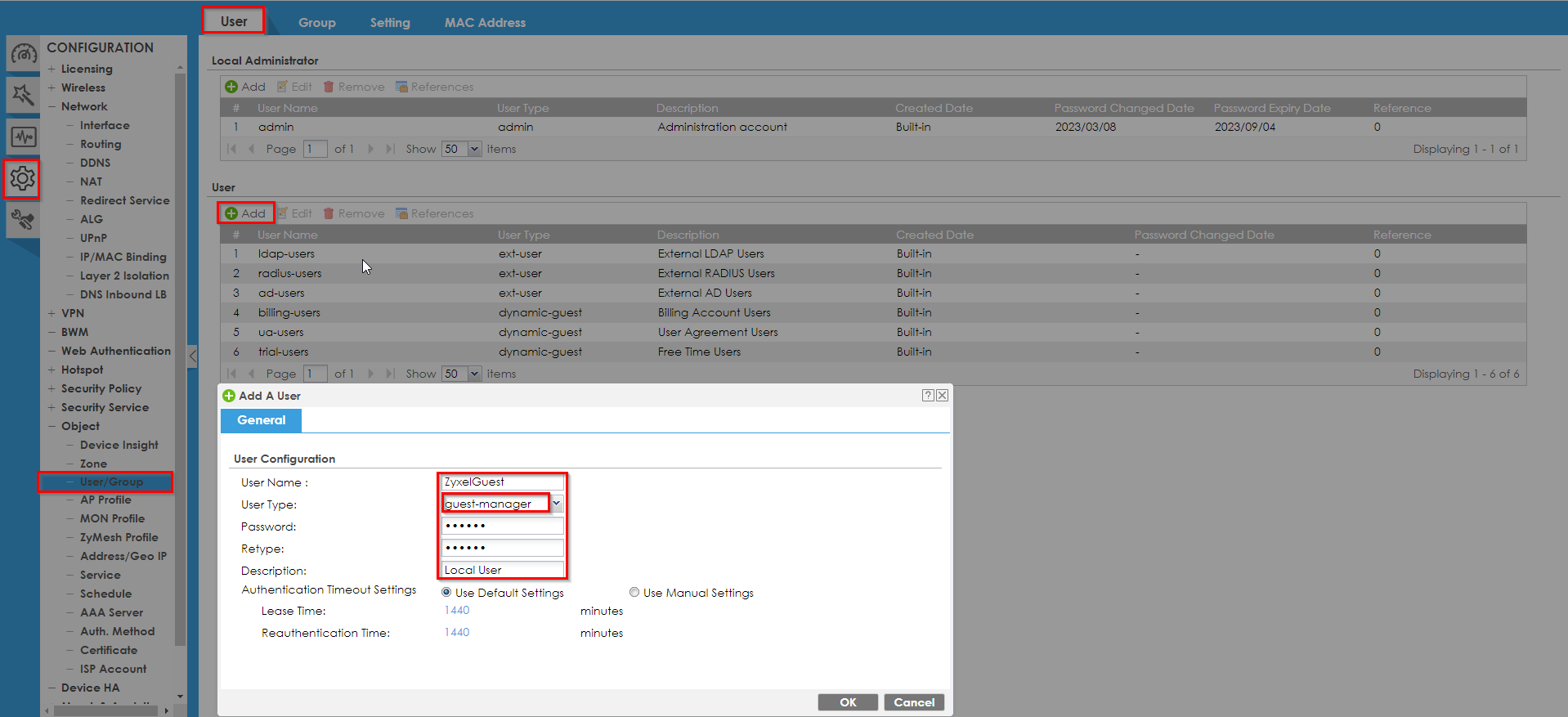Screen dimensions: 1568x717
Task: Click the green Add icon in User section
Action: (232, 213)
